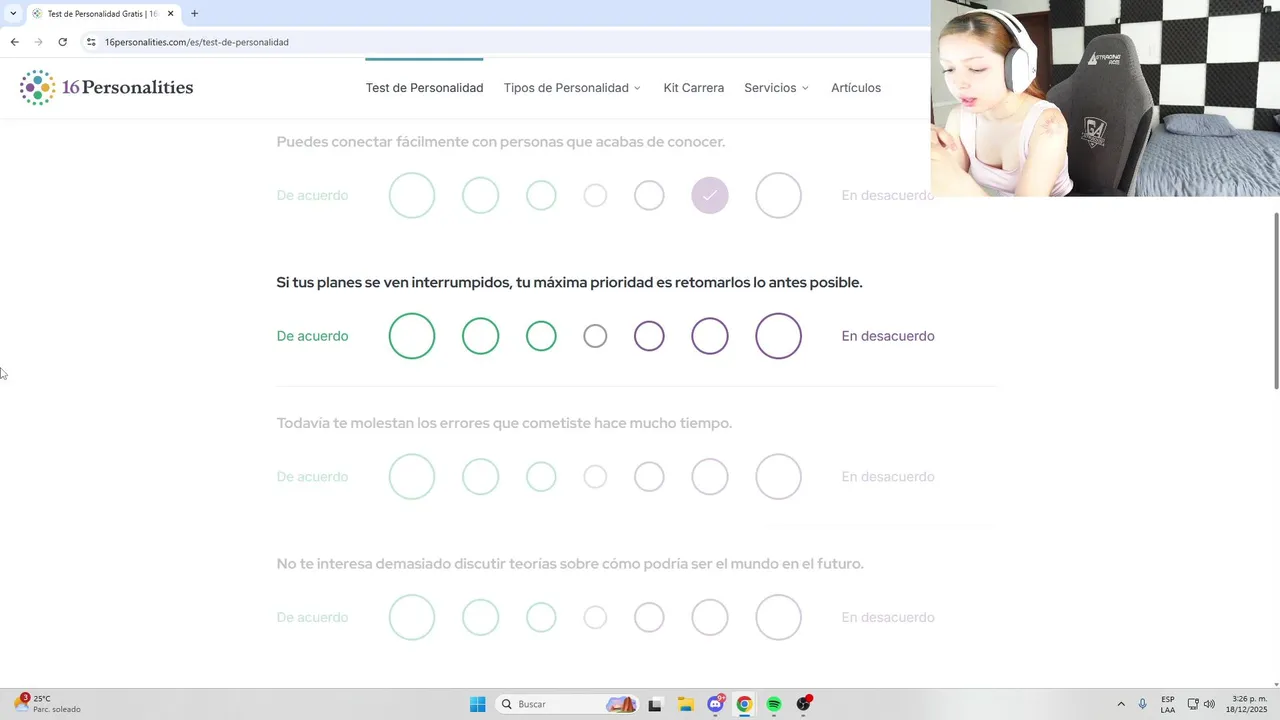Select strongest agree for old mistakes question
The width and height of the screenshot is (1280, 720).
tap(412, 477)
